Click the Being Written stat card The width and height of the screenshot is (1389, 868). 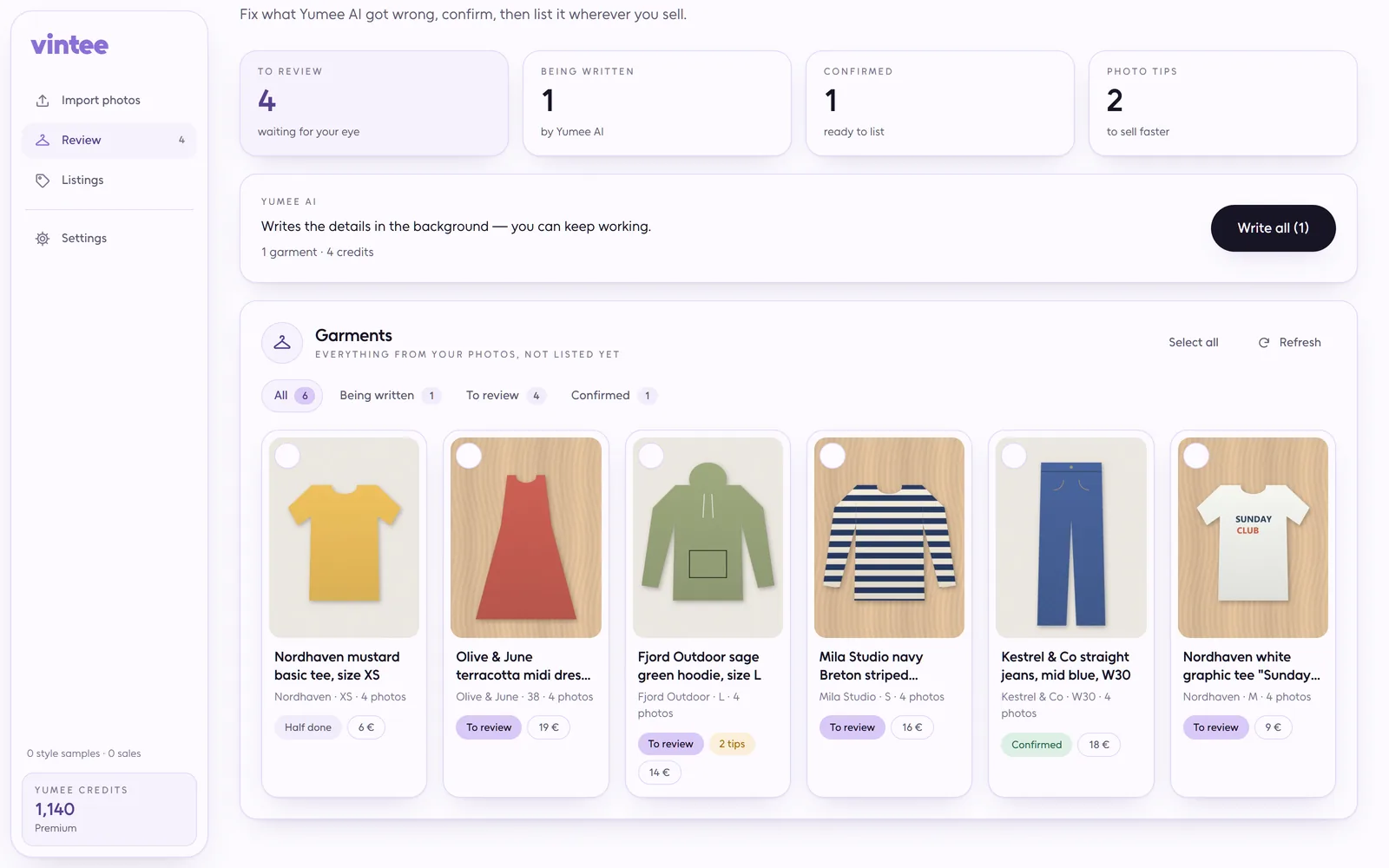[657, 103]
